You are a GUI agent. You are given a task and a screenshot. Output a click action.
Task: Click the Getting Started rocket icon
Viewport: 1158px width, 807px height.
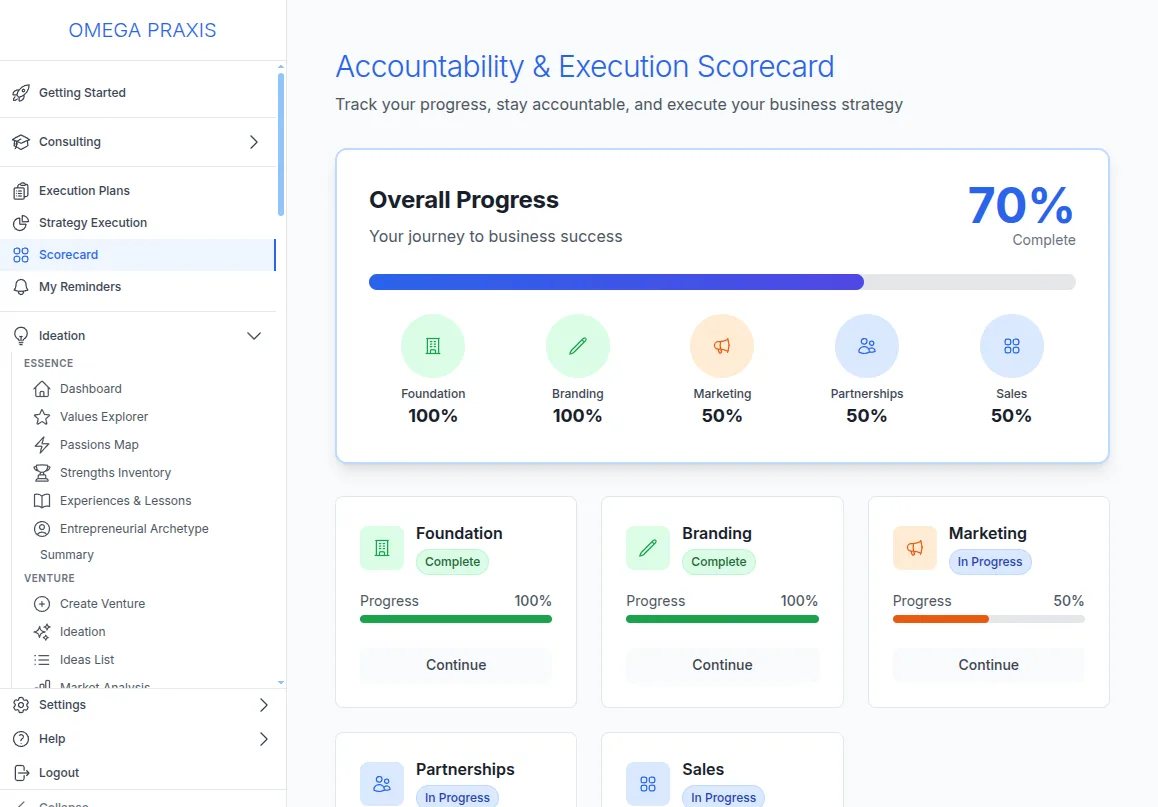pos(21,93)
